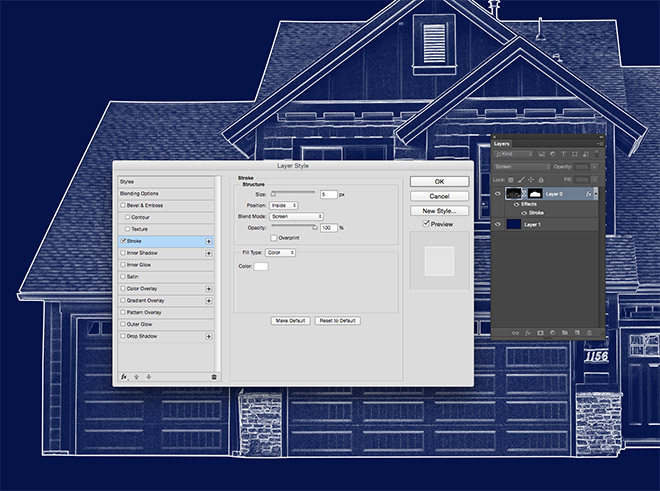Add another Drop Shadow with plus icon
Image resolution: width=660 pixels, height=491 pixels.
(208, 336)
